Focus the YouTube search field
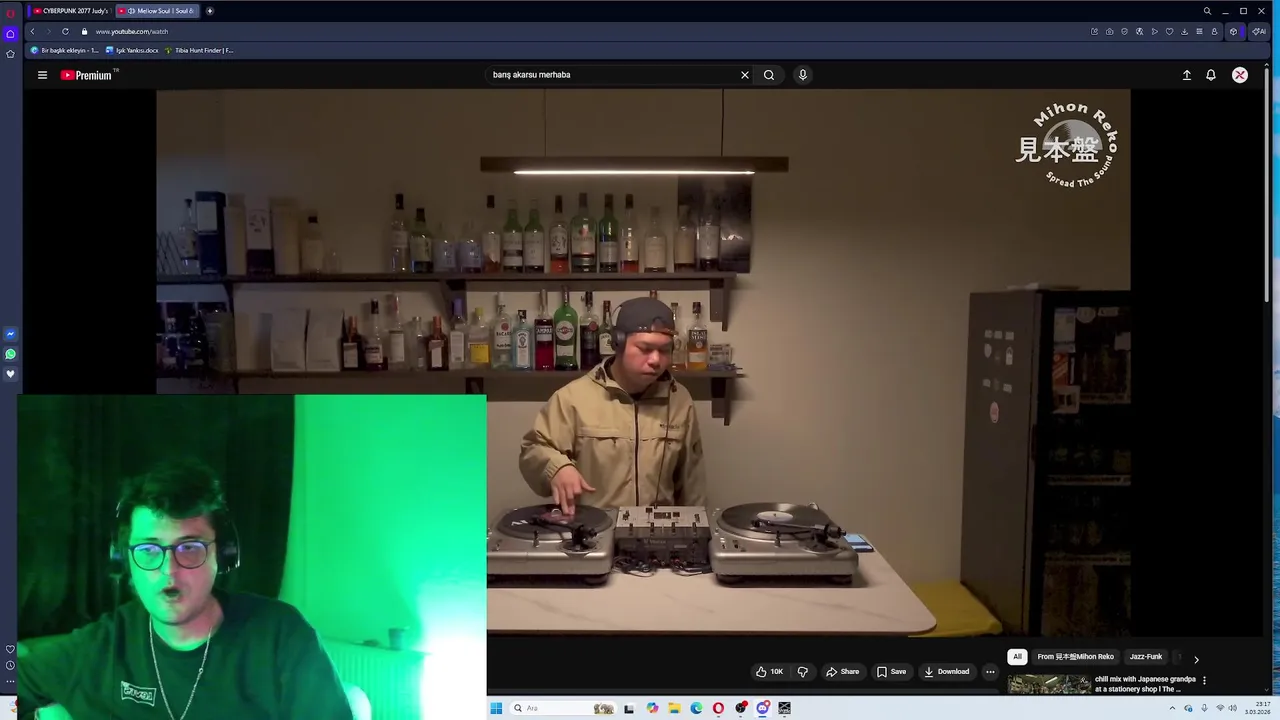 610,75
